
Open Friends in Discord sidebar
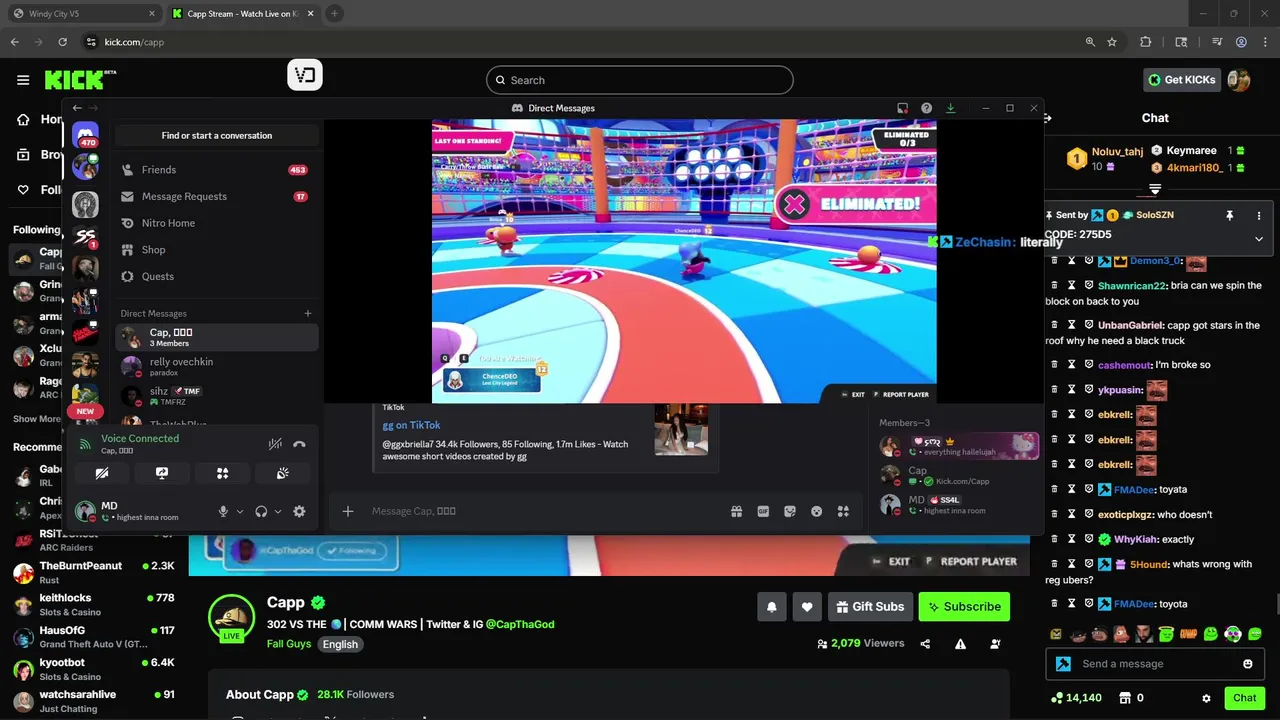(217, 170)
